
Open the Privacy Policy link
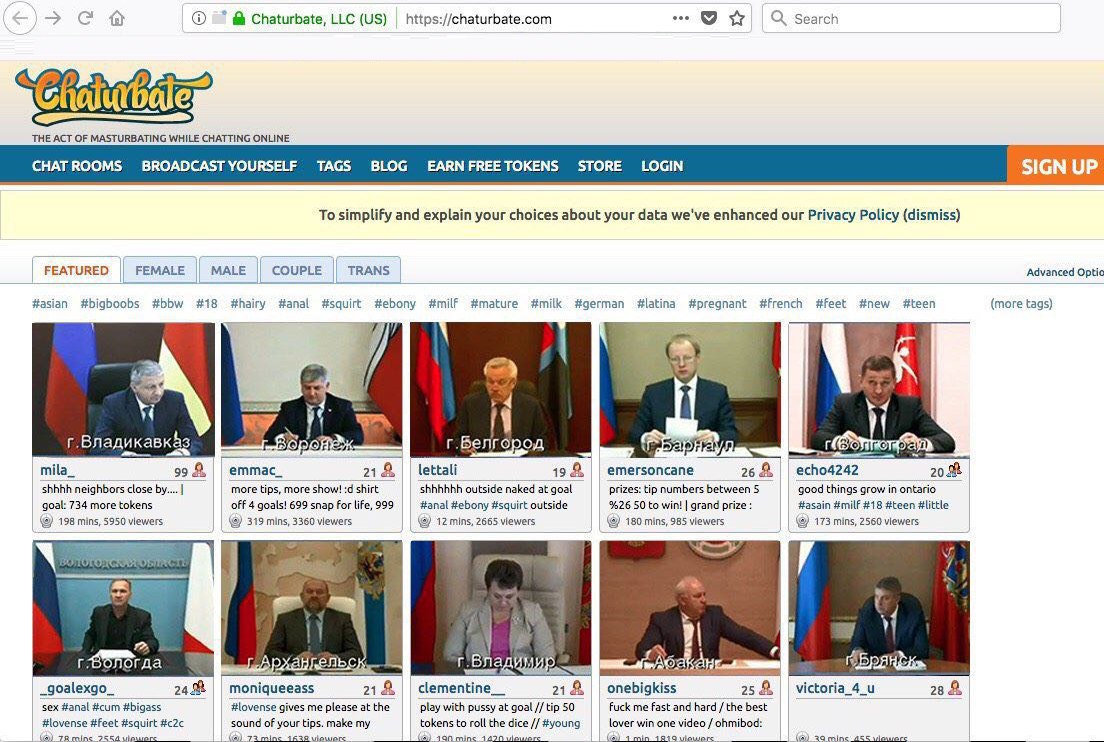tap(853, 215)
